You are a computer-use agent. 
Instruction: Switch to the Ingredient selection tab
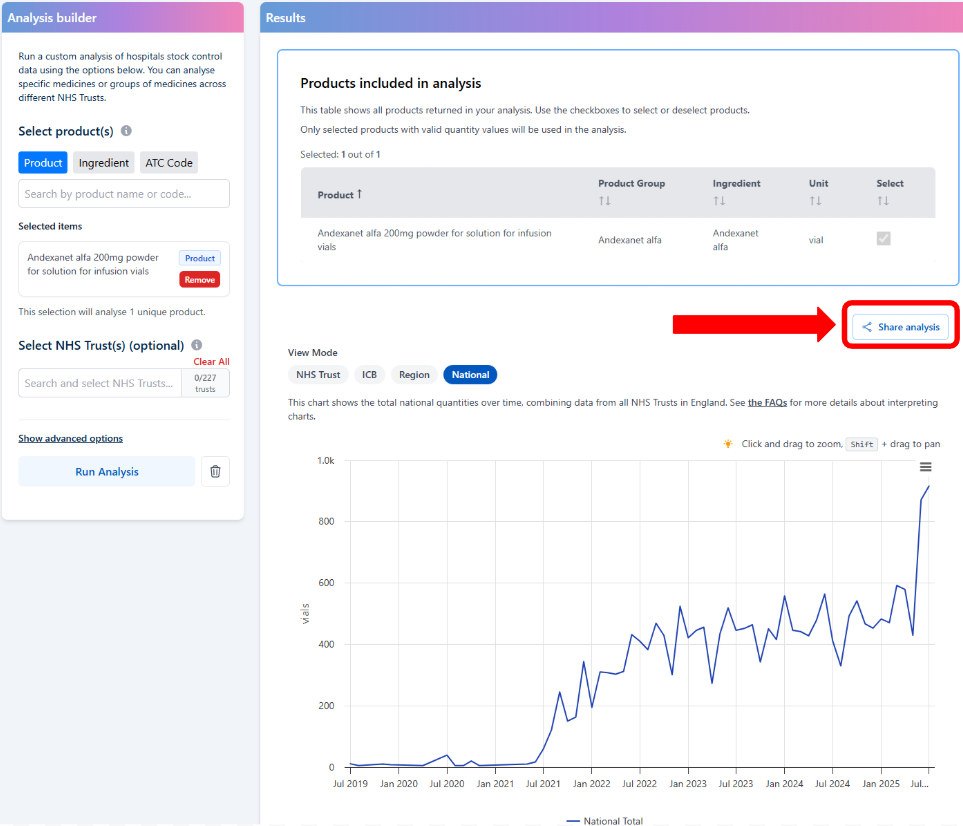coord(104,162)
